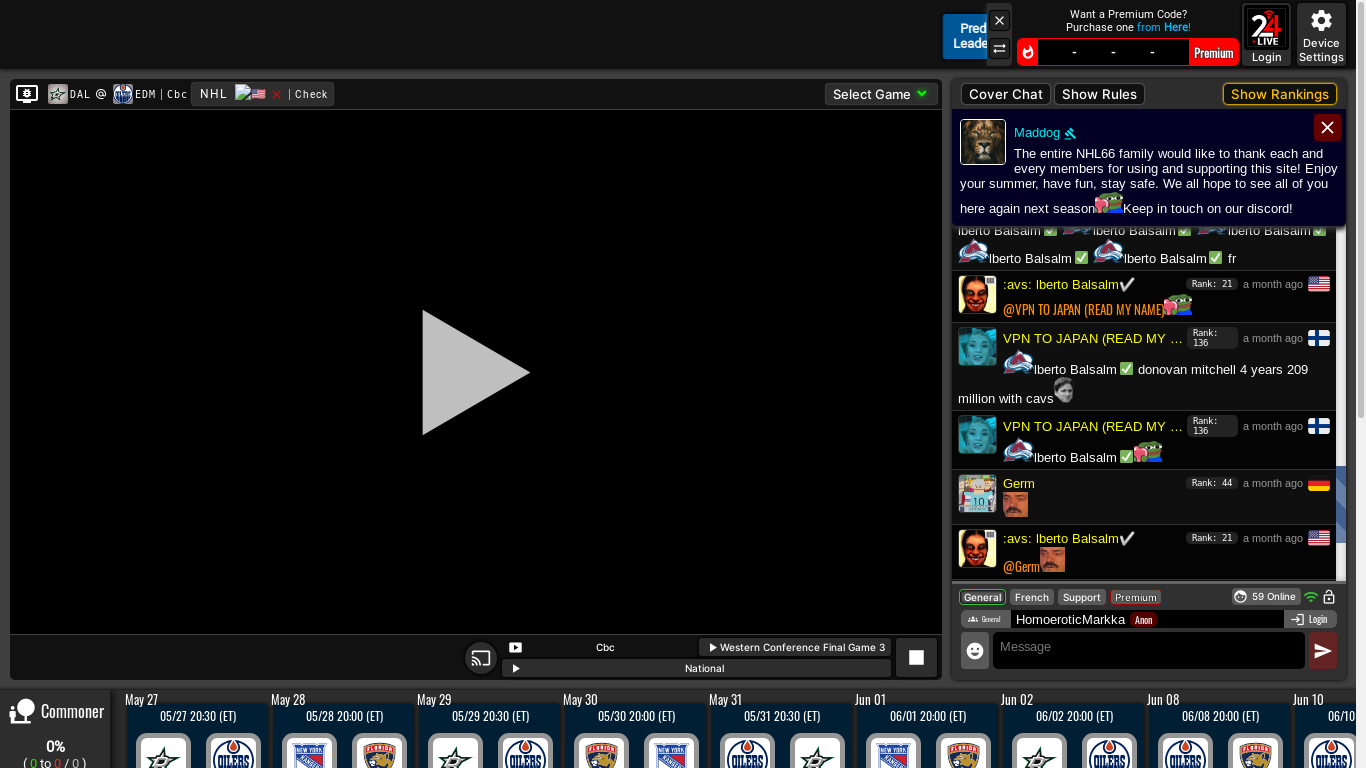Click the Cover Chat button
The height and width of the screenshot is (768, 1366).
1006,94
